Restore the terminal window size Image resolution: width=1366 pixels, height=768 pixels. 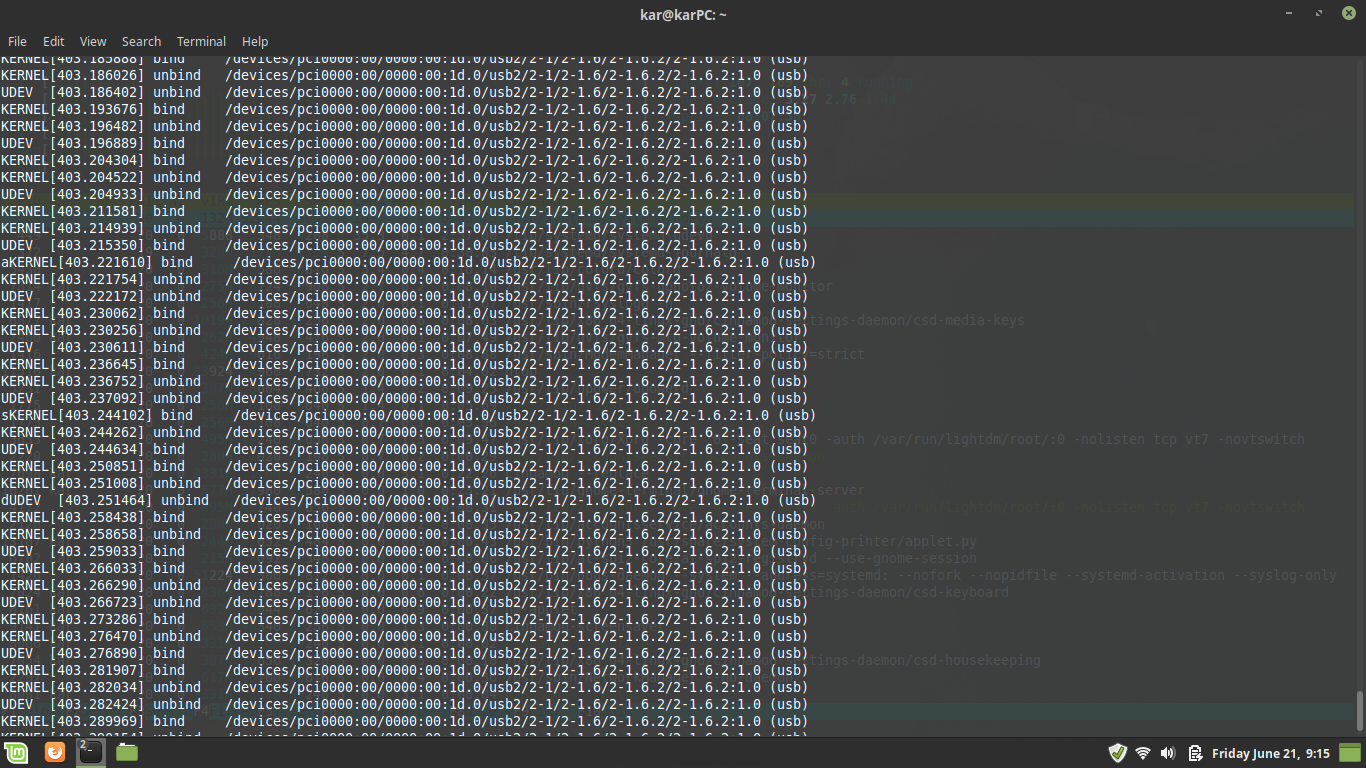(1320, 14)
